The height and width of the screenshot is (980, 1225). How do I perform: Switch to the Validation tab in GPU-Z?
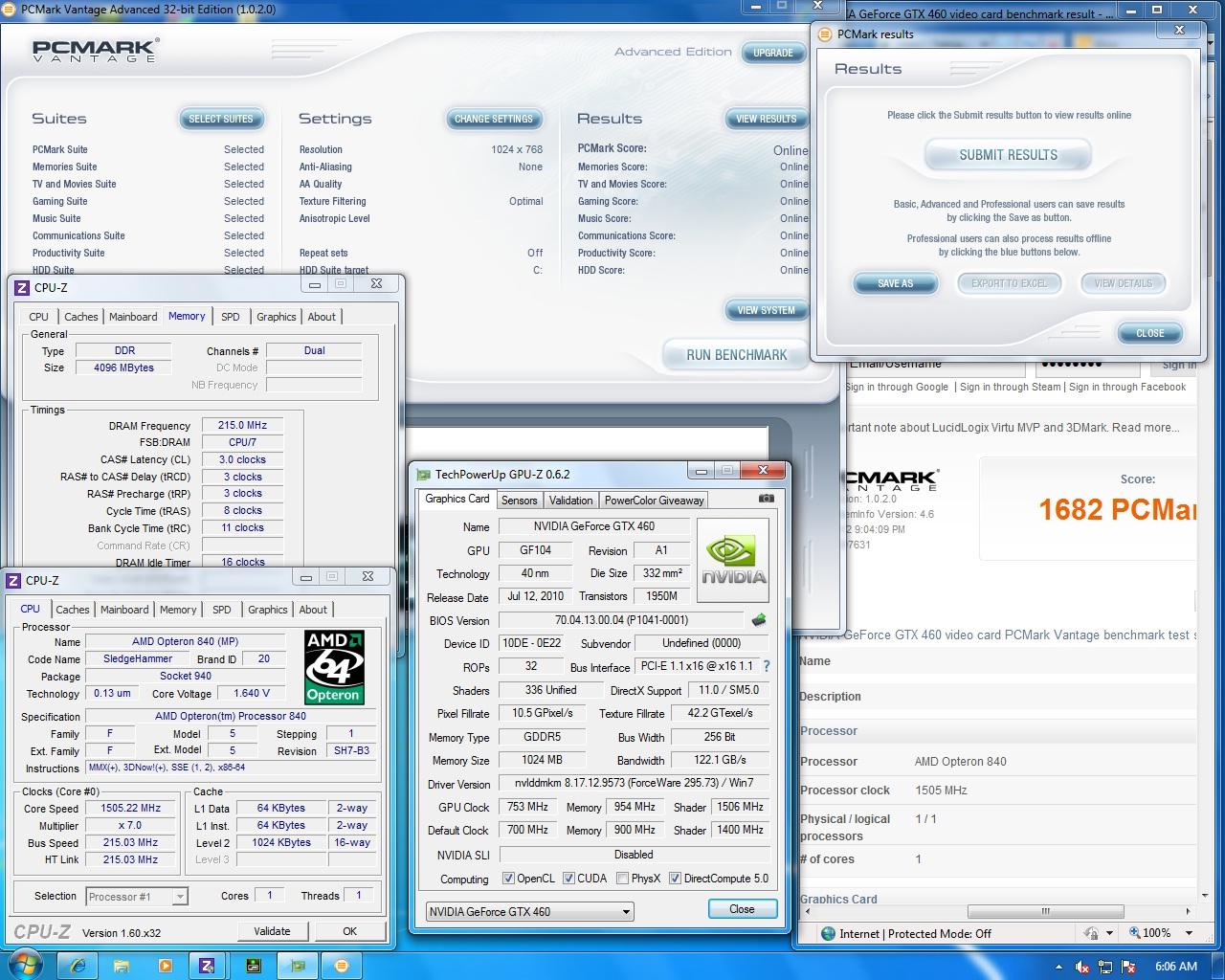(x=570, y=500)
